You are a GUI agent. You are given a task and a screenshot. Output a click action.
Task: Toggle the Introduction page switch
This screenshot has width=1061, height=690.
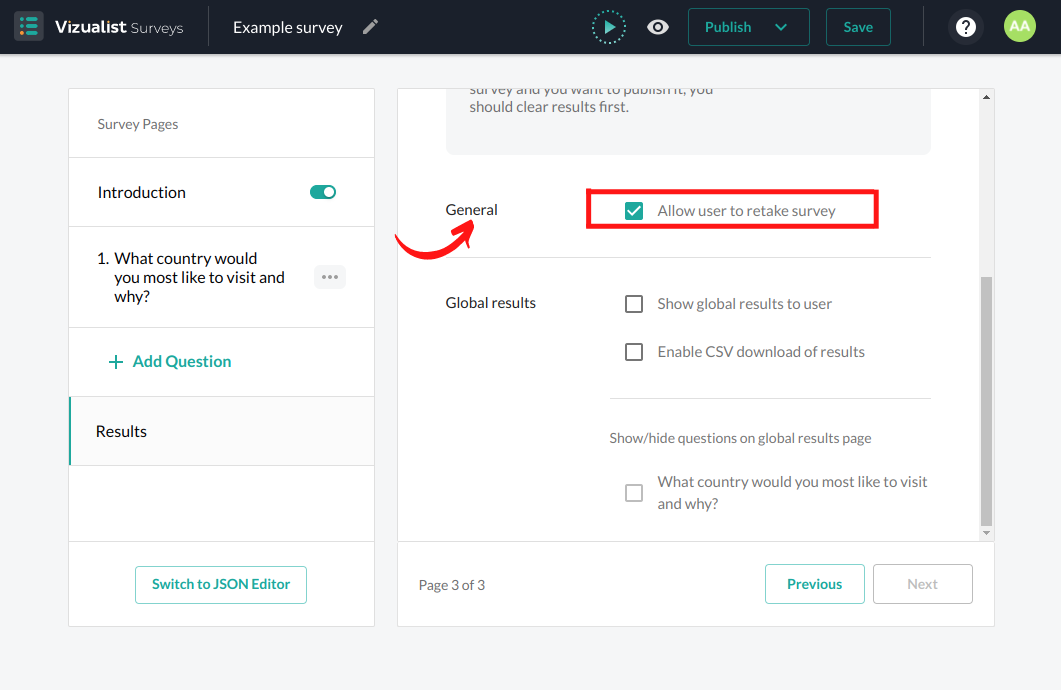click(323, 192)
